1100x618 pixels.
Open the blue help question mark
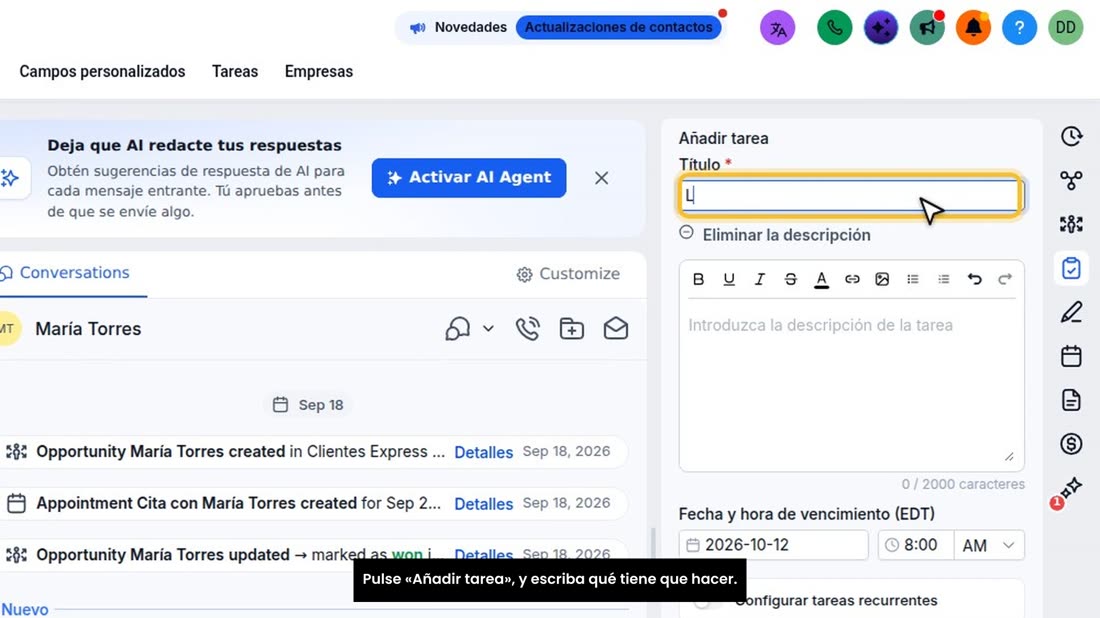pyautogui.click(x=1019, y=28)
